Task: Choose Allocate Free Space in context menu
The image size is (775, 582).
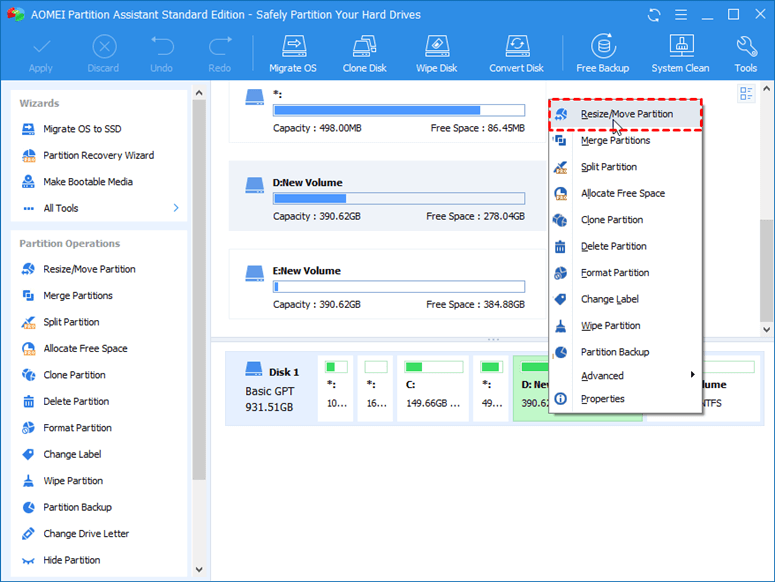Action: (x=625, y=194)
